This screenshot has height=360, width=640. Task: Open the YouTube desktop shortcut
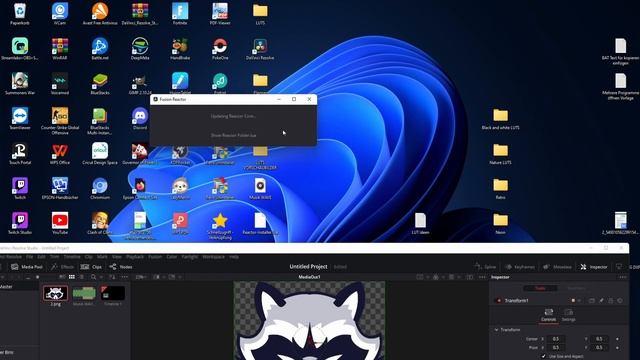coord(60,223)
